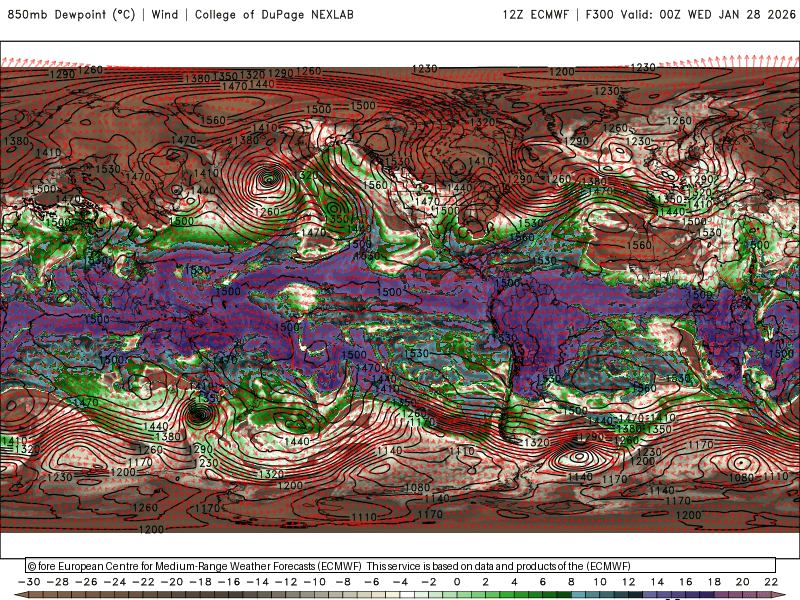Click the '-28' color scale label

coord(58,582)
